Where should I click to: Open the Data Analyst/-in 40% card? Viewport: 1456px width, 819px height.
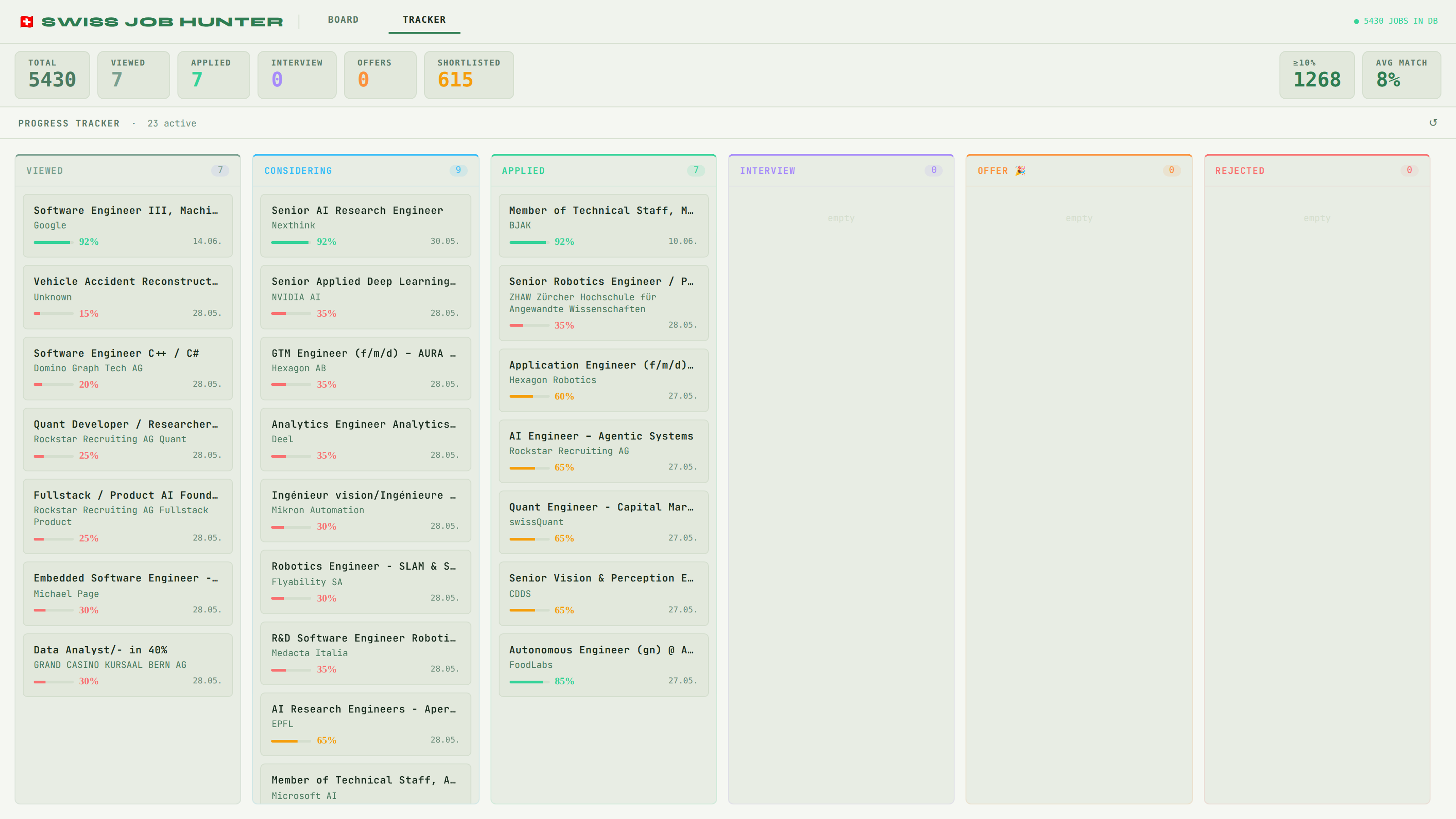pos(128,665)
